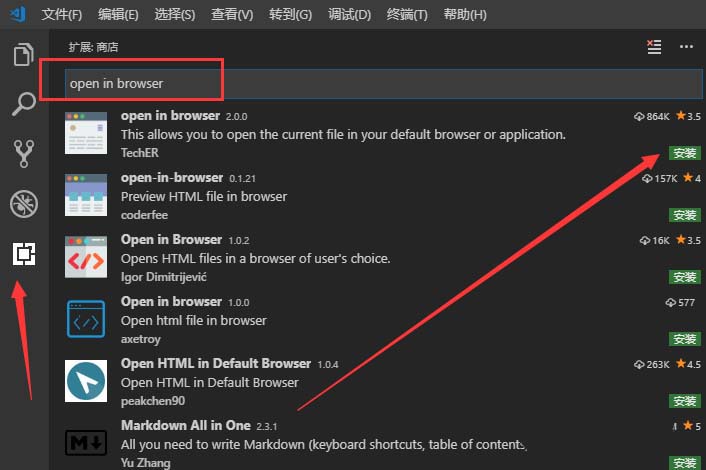The height and width of the screenshot is (470, 706).
Task: Click the 263K download count
Action: (x=652, y=364)
